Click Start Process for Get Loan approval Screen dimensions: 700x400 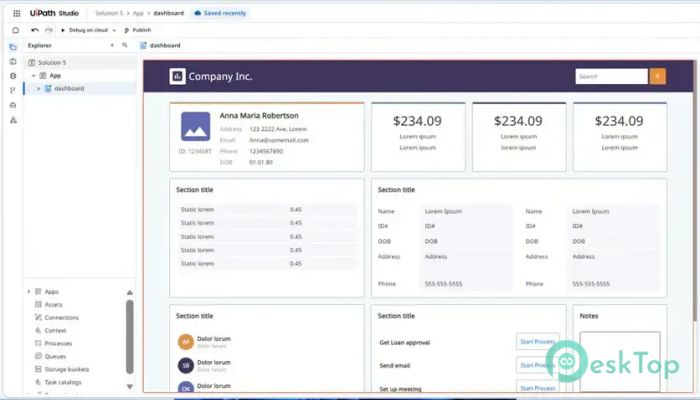pyautogui.click(x=538, y=342)
